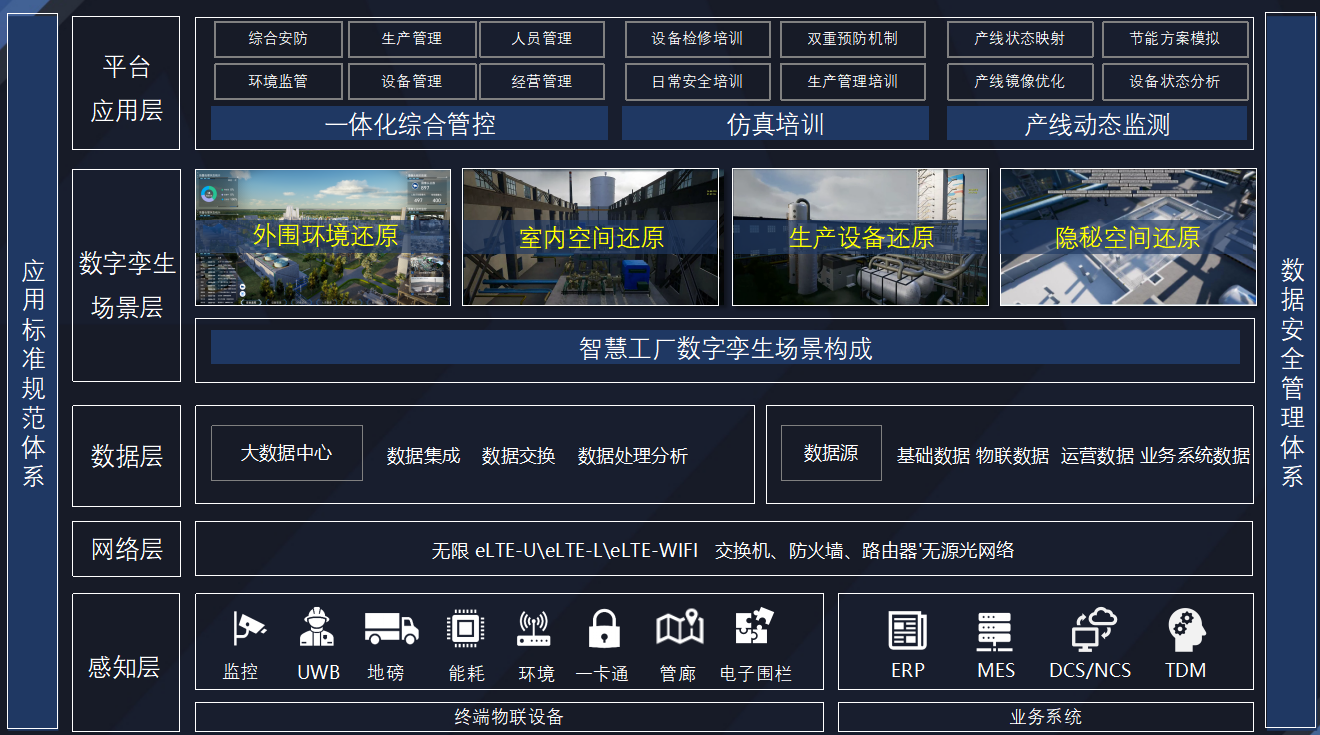1320x735 pixels.
Task: Select the 产线动态监测 section header
Action: pyautogui.click(x=1097, y=124)
